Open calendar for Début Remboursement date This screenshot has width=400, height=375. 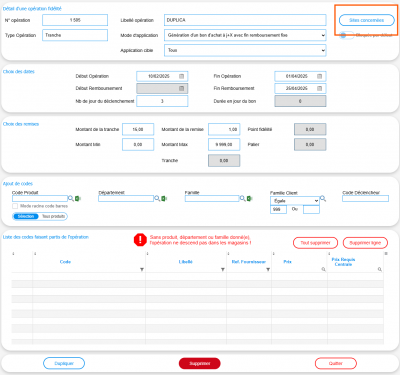coord(181,88)
